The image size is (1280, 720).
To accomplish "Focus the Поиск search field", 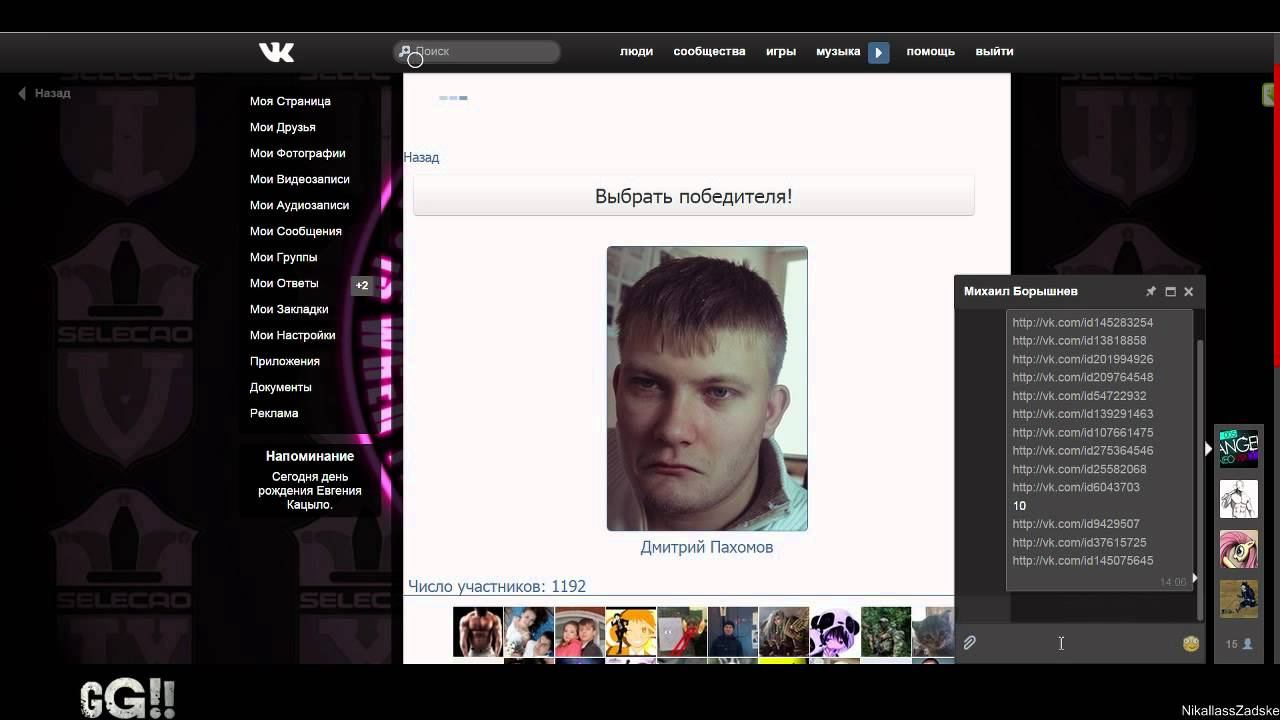I will pyautogui.click(x=478, y=51).
